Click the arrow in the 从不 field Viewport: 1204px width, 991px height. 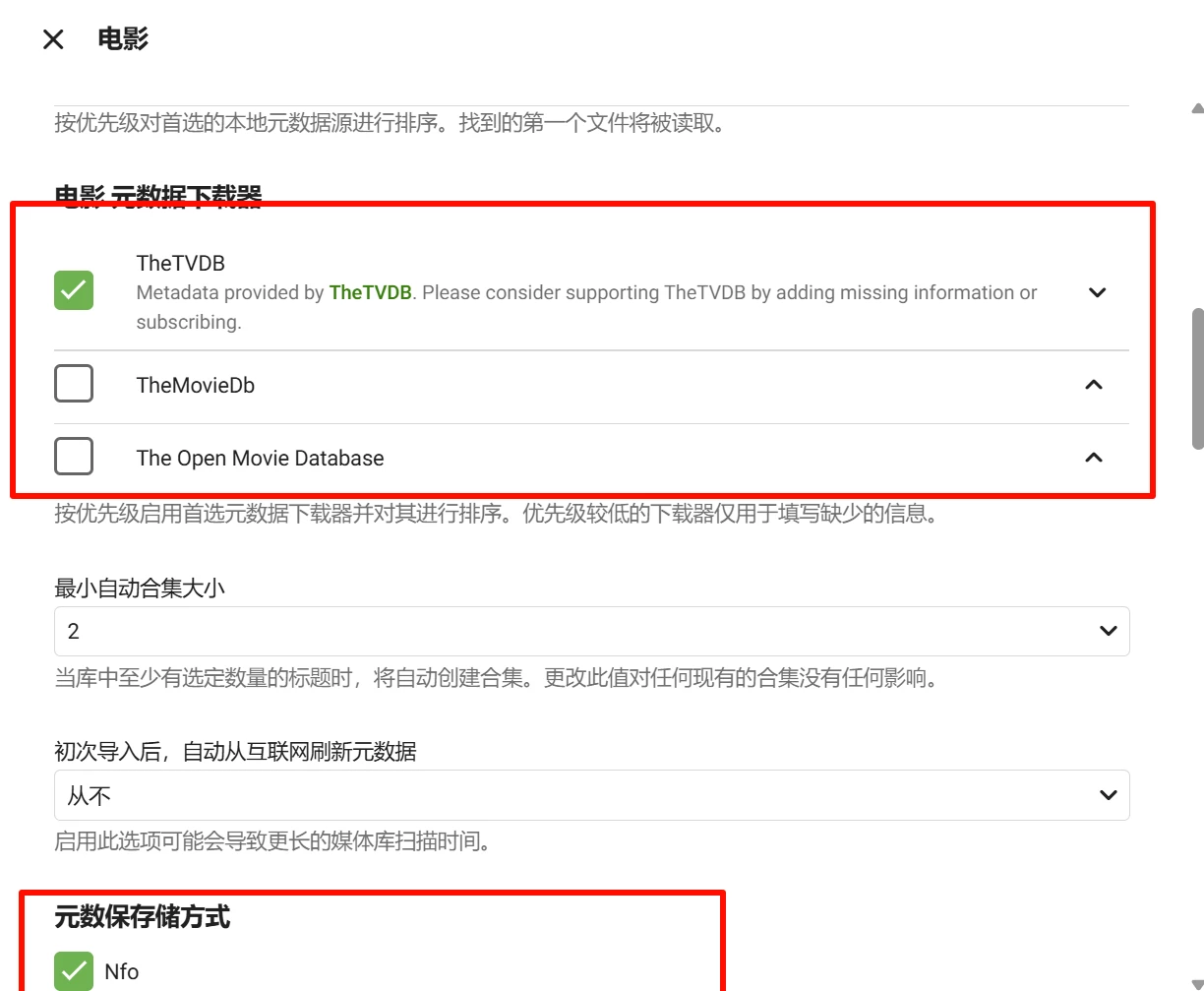click(x=1108, y=795)
